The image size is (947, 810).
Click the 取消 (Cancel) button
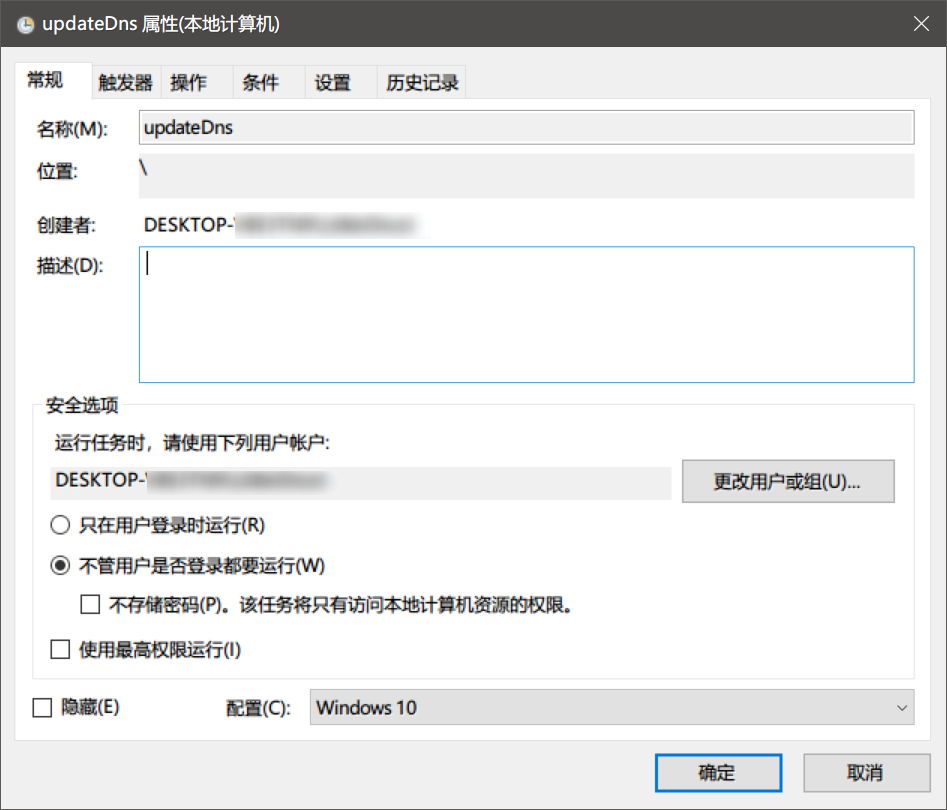865,772
